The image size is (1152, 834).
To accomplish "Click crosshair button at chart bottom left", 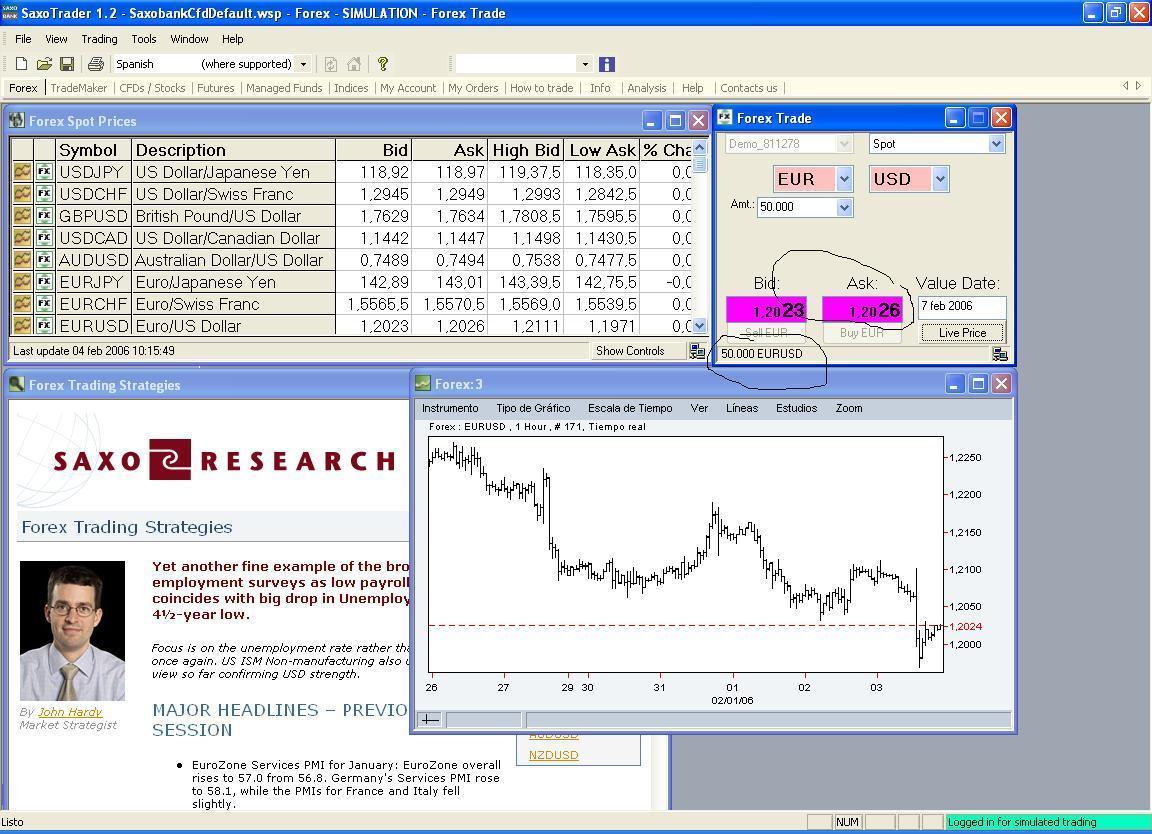I will (x=430, y=719).
